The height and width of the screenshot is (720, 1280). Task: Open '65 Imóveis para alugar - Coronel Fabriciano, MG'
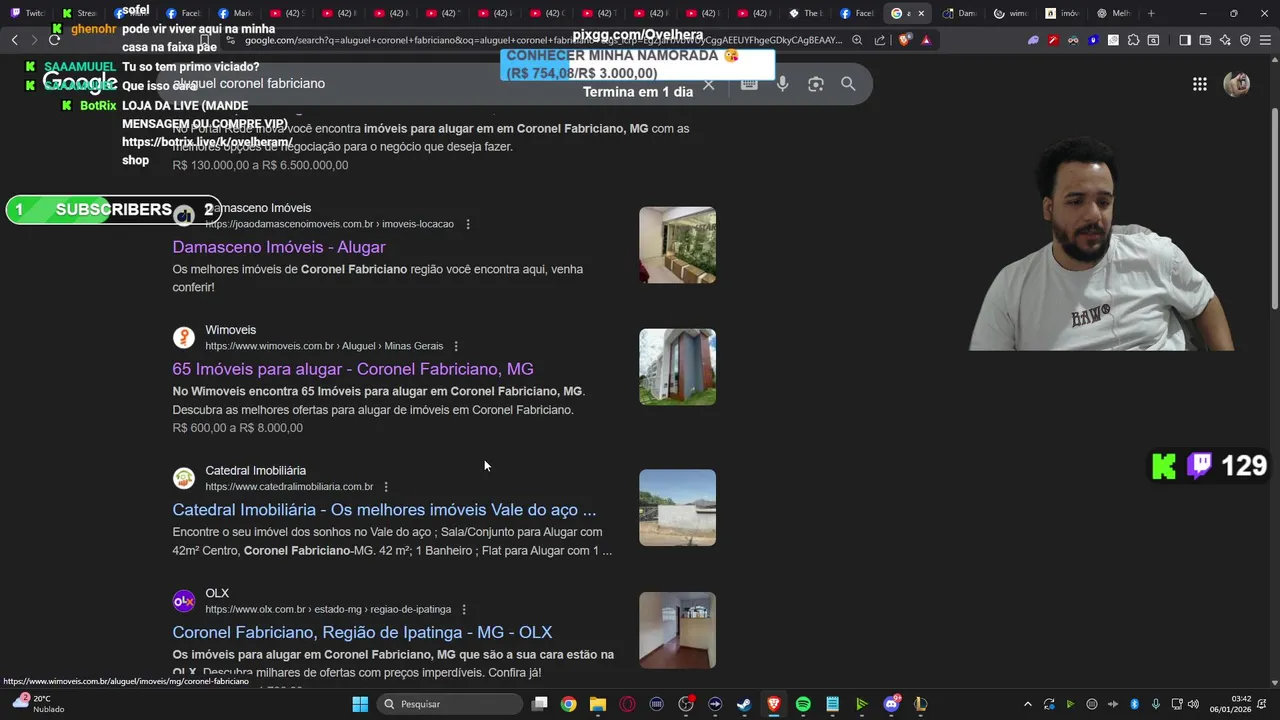coord(353,369)
